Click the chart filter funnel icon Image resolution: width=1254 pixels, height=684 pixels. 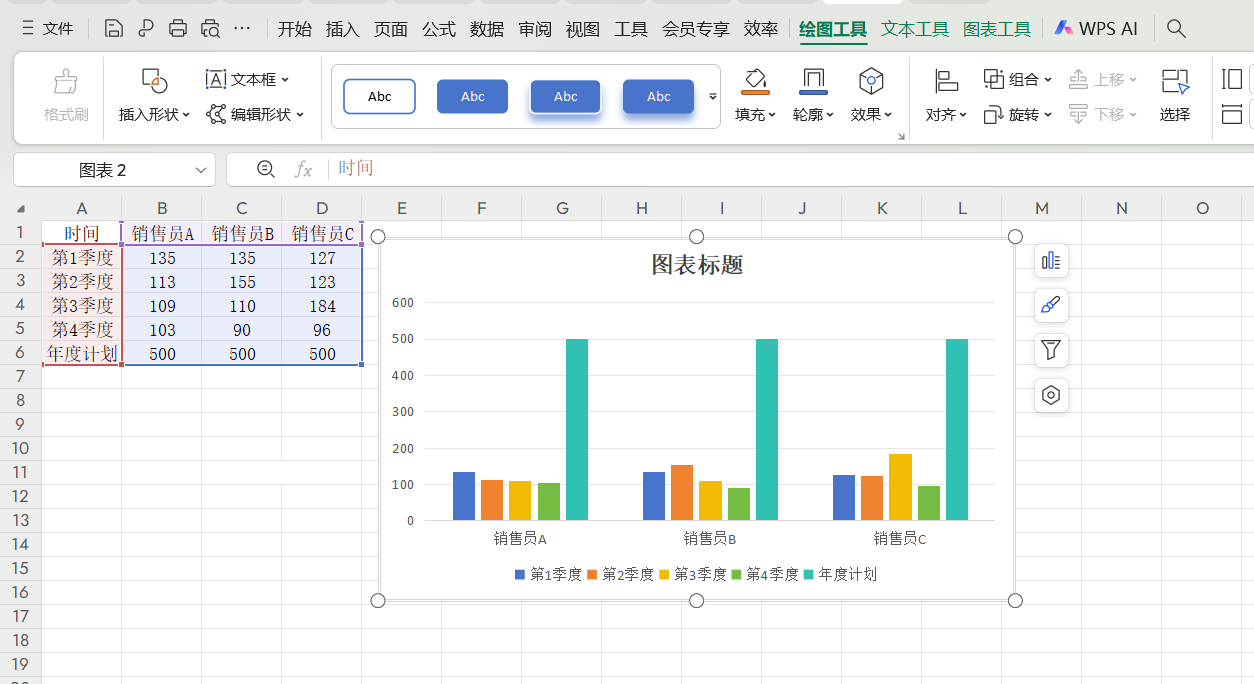1051,350
